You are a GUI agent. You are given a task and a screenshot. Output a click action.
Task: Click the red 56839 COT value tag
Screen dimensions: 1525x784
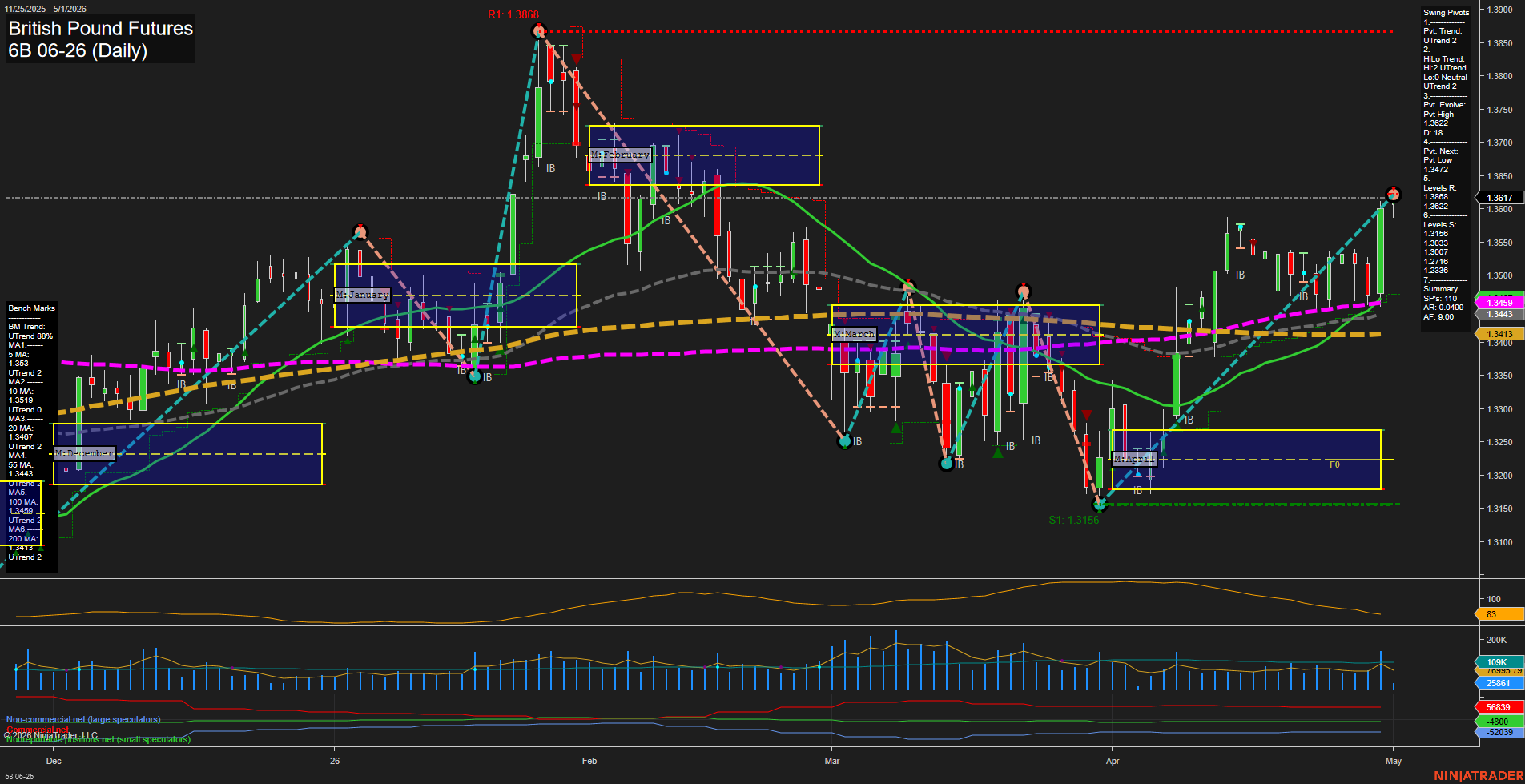click(x=1499, y=707)
